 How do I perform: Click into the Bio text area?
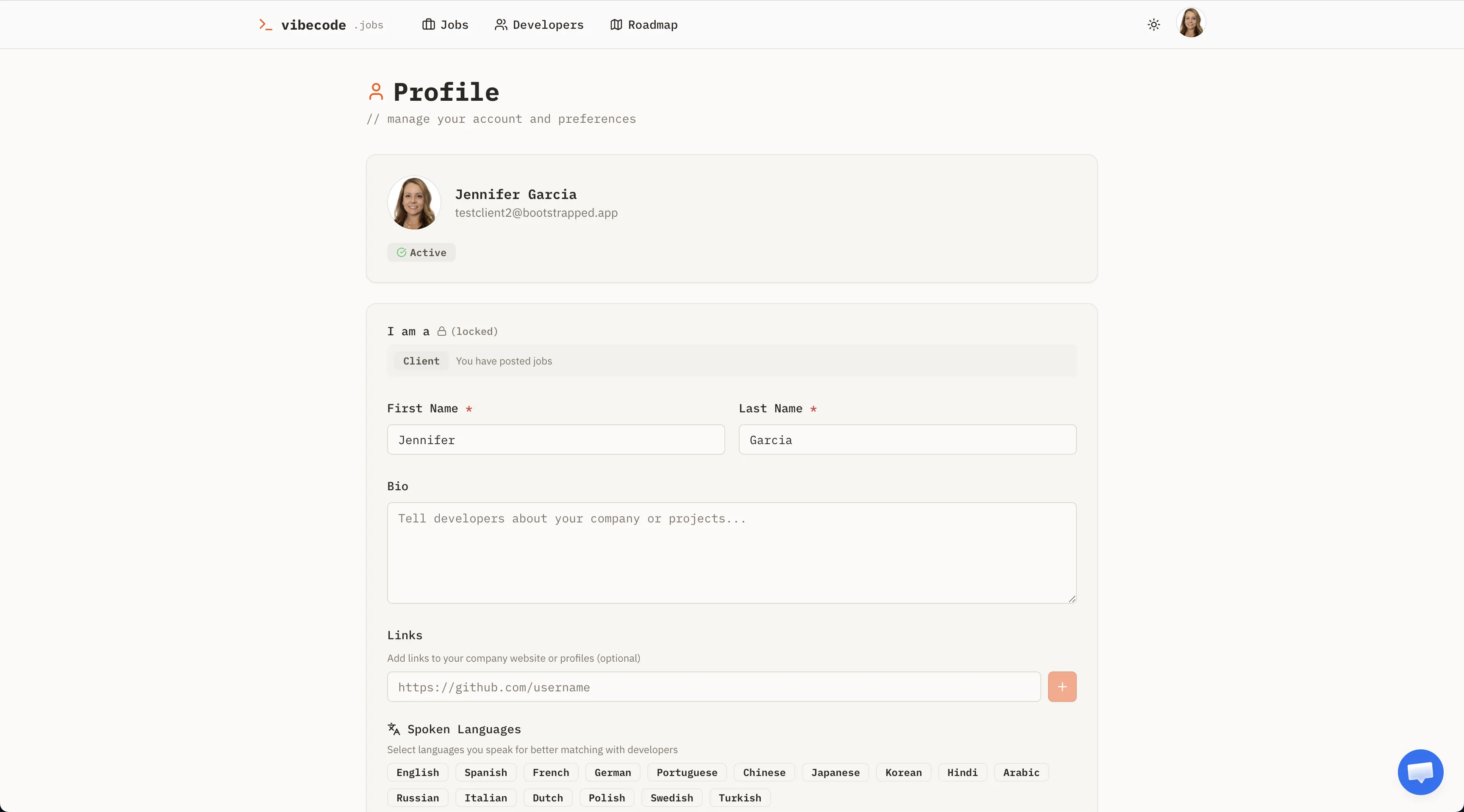(732, 552)
